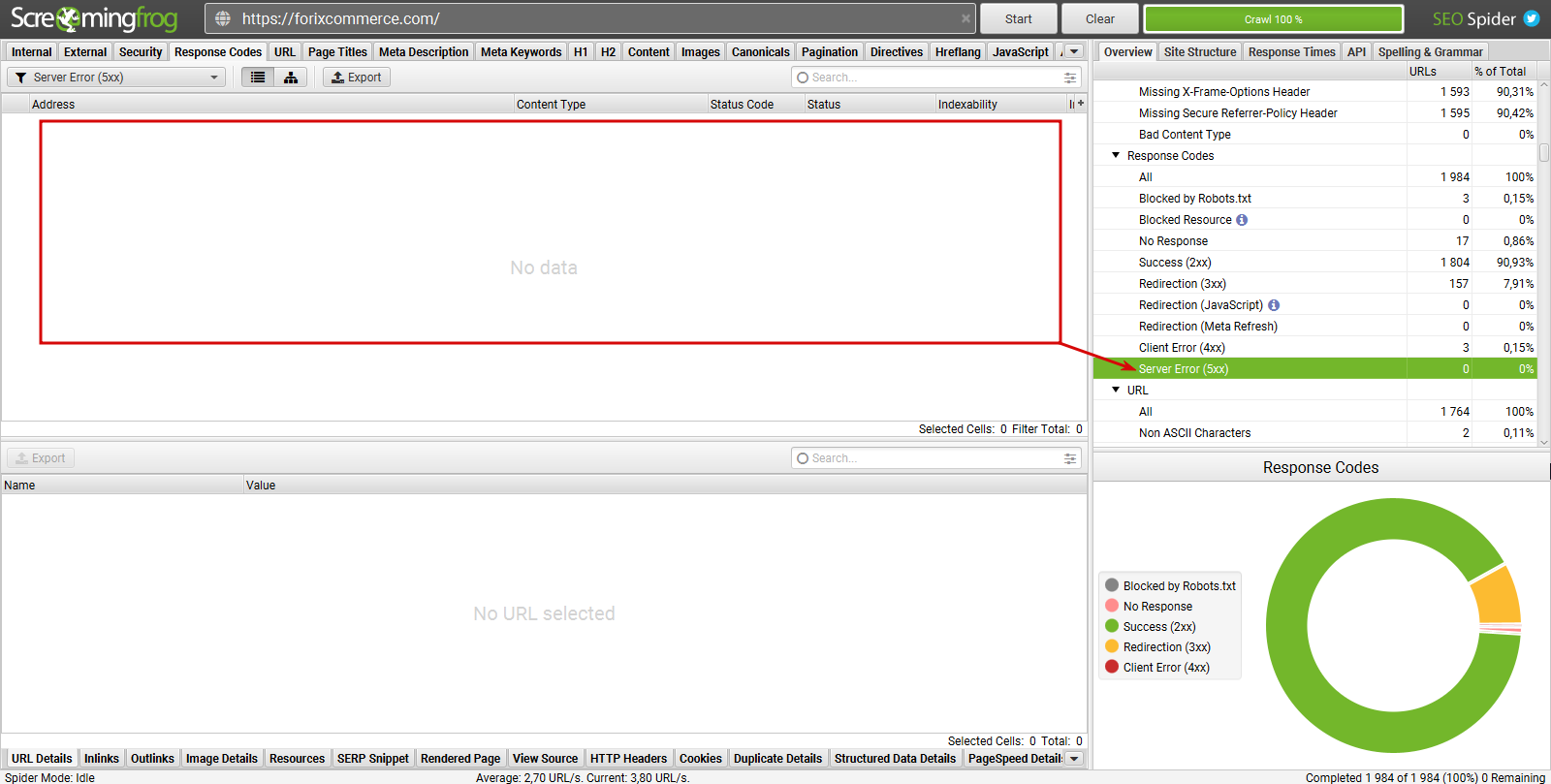Viewport: 1551px width, 784px height.
Task: Focus the upper Search field
Action: pyautogui.click(x=935, y=78)
